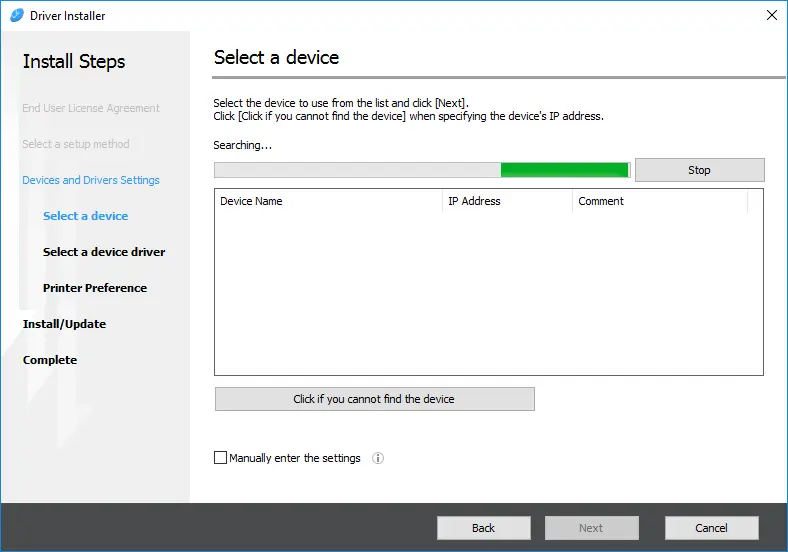The height and width of the screenshot is (552, 788).
Task: Jump to 'Select a device driver' step
Action: [104, 252]
